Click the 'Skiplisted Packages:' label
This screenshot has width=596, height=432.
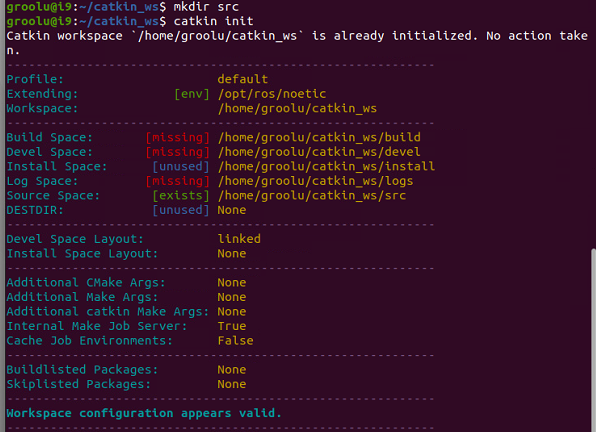coord(78,384)
